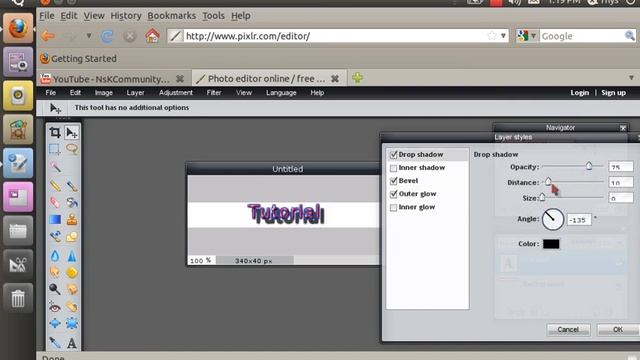Select the Color Picker eyedropper tool

[x=55, y=342]
